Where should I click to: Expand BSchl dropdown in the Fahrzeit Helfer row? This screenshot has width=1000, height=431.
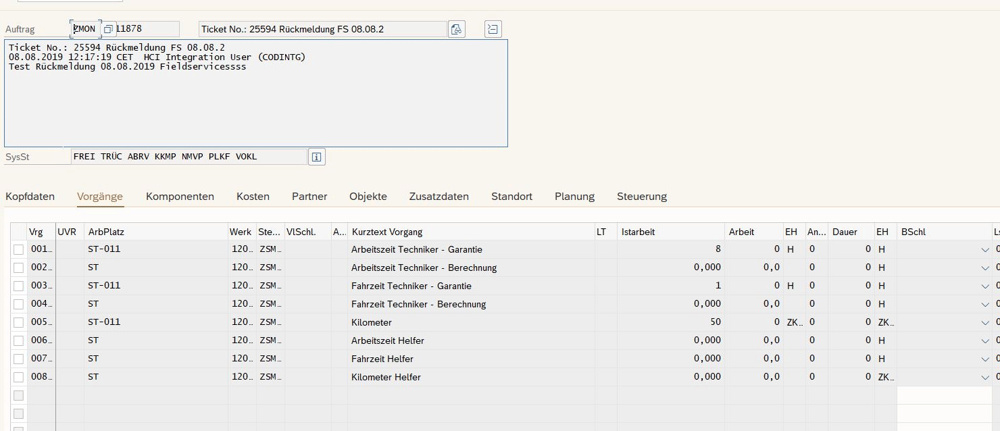pyautogui.click(x=985, y=359)
